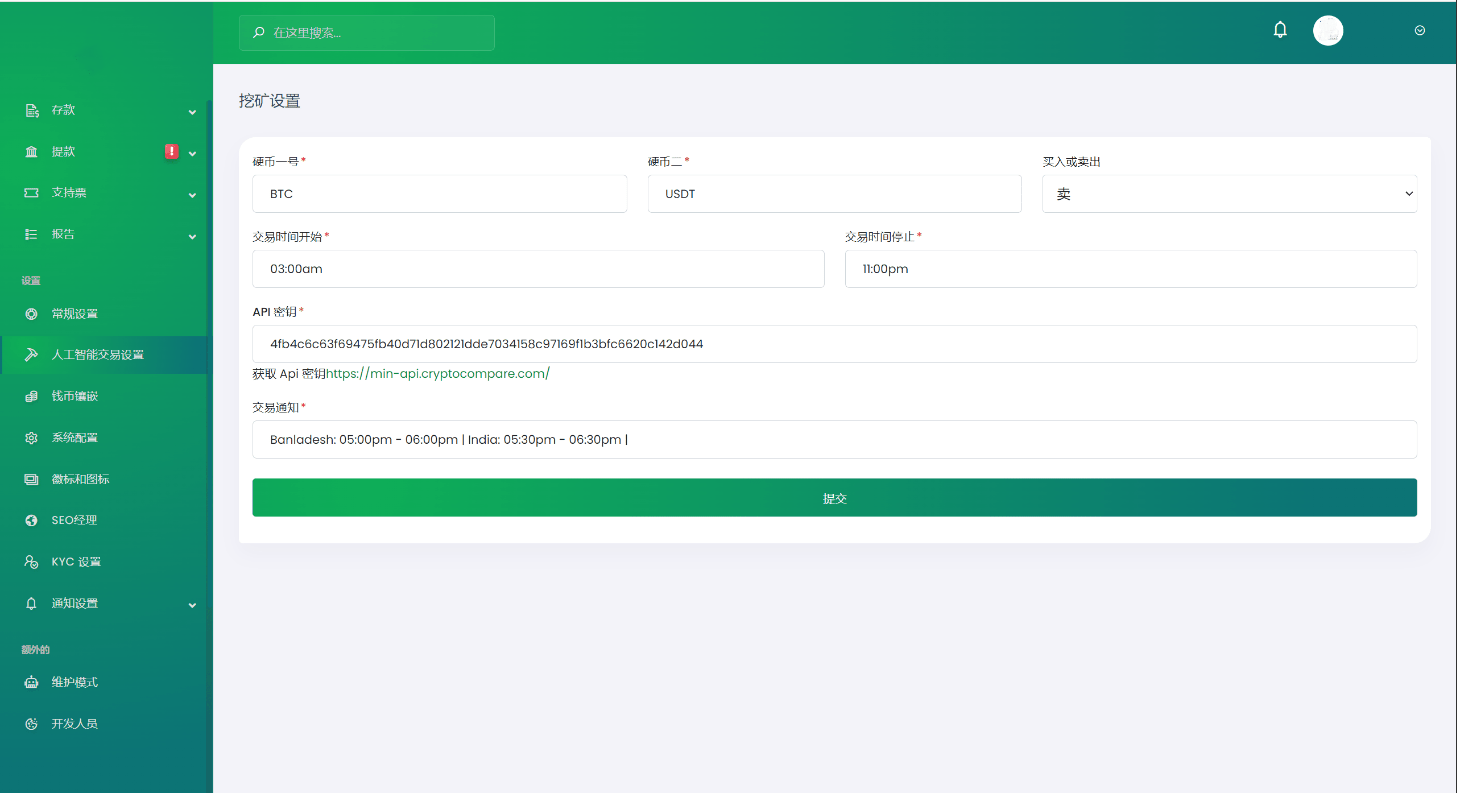
Task: Click the 交易通知 input field
Action: tap(834, 440)
